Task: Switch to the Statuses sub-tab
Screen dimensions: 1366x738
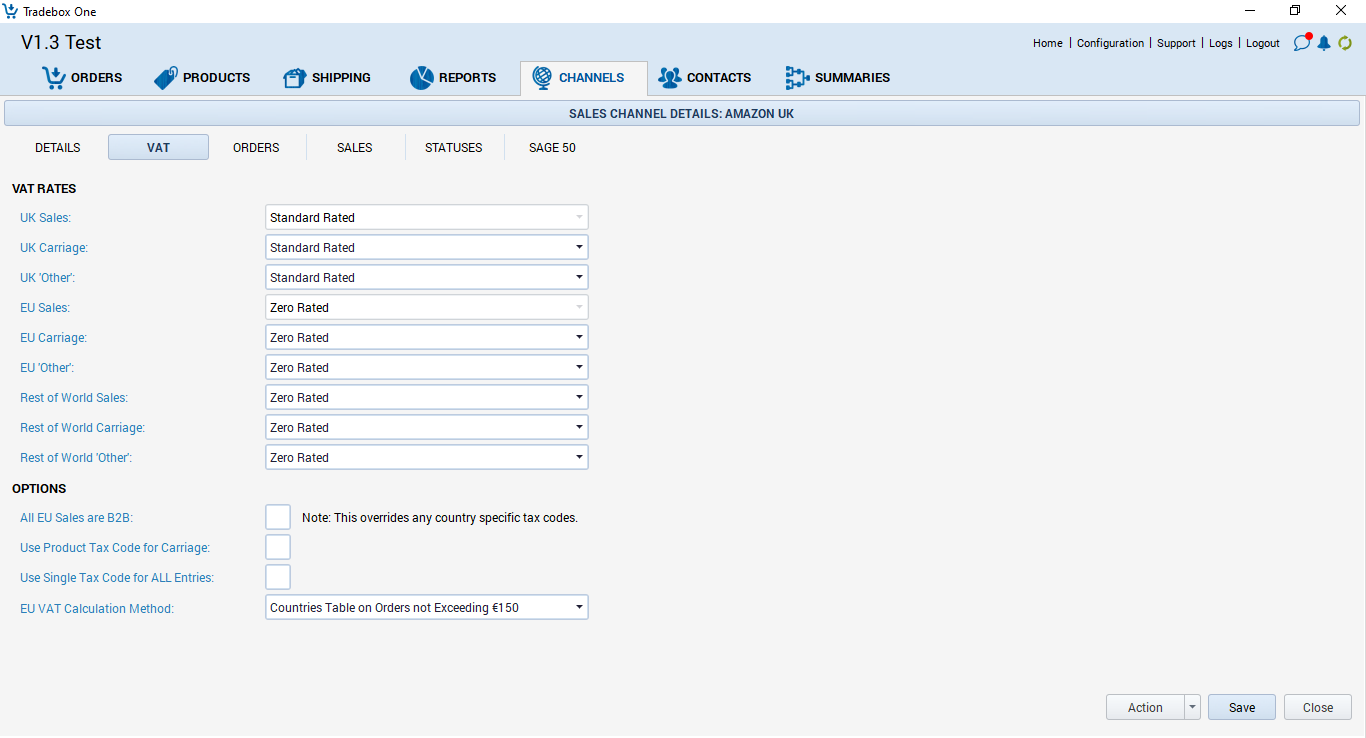Action: point(454,147)
